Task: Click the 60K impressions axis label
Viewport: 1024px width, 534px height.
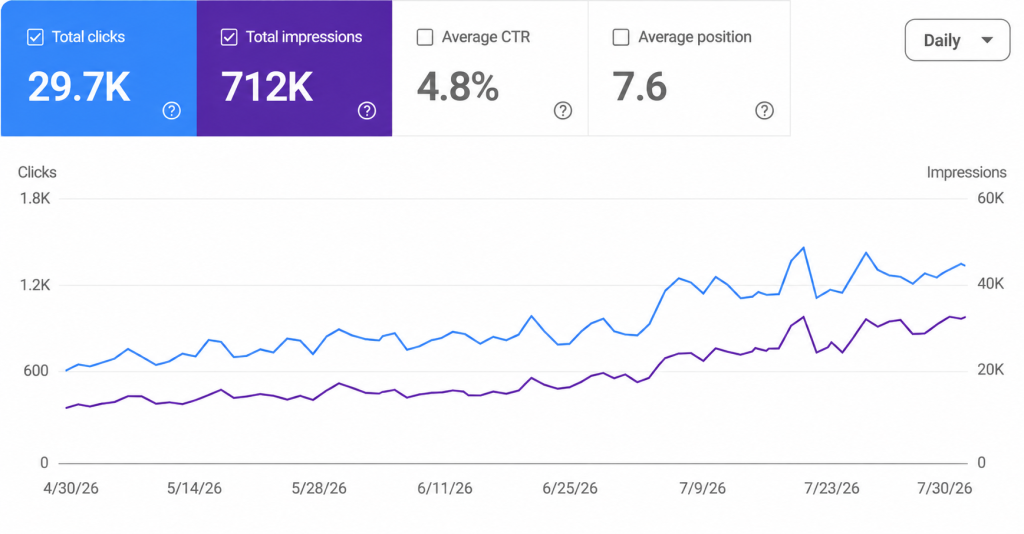Action: click(991, 198)
